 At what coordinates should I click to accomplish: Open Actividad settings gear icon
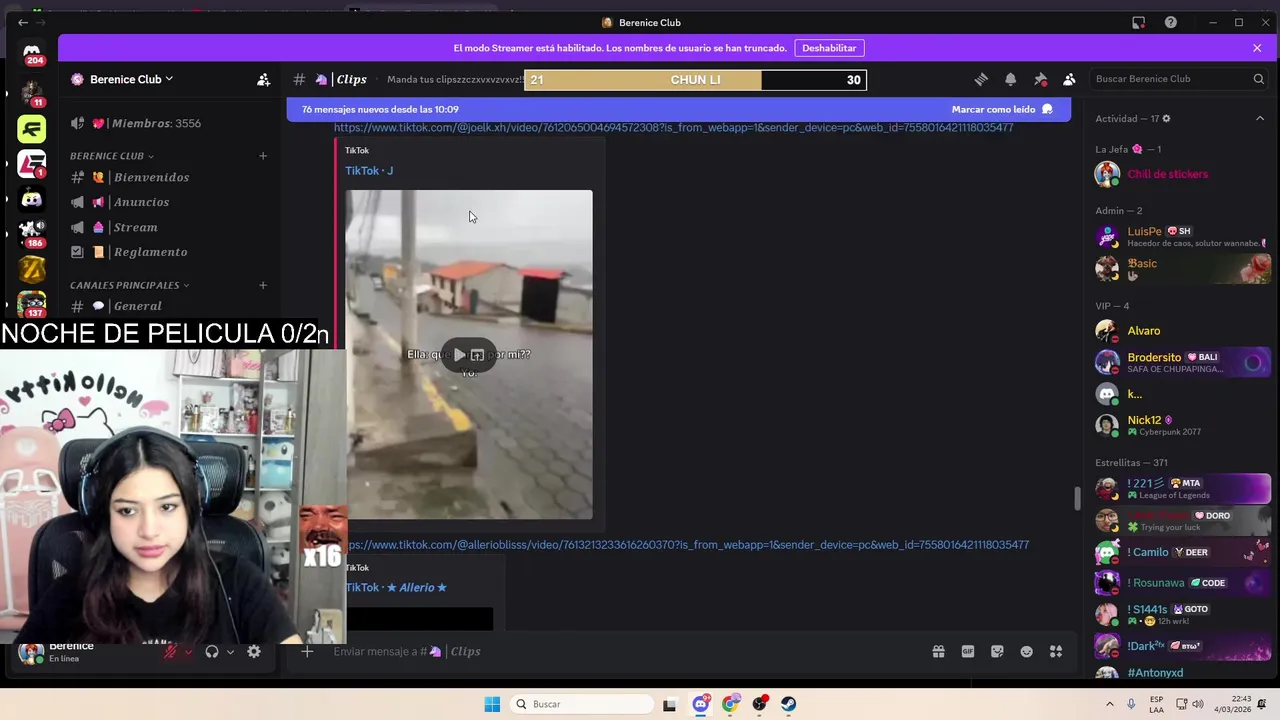(x=1166, y=118)
